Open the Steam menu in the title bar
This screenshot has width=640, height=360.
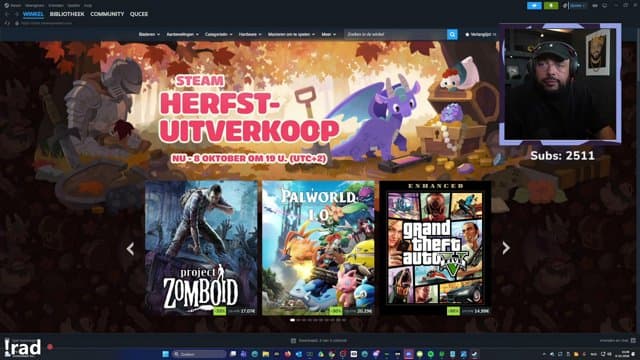pyautogui.click(x=13, y=5)
